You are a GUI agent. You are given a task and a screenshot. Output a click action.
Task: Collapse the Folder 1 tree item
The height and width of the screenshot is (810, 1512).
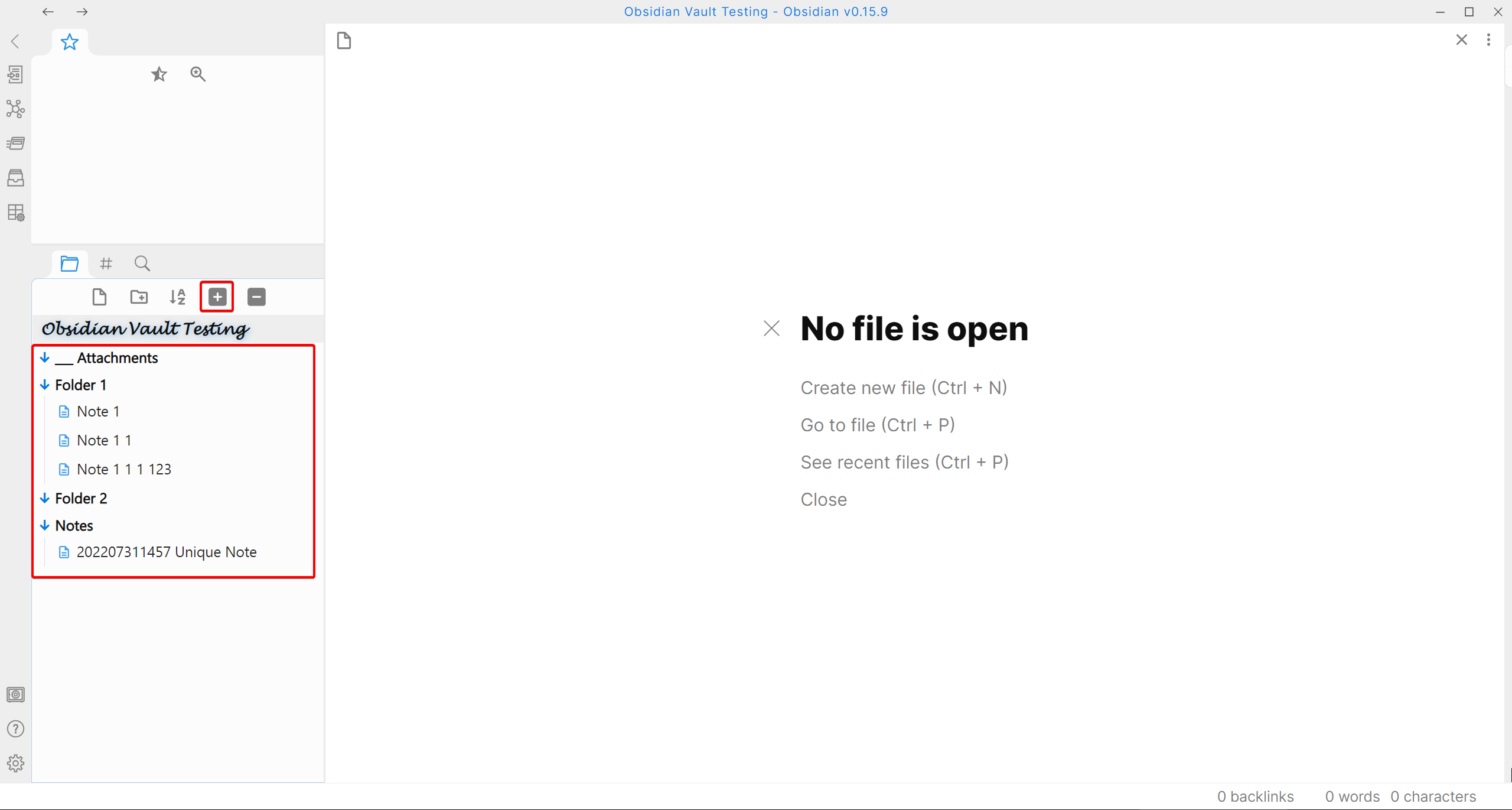[45, 385]
